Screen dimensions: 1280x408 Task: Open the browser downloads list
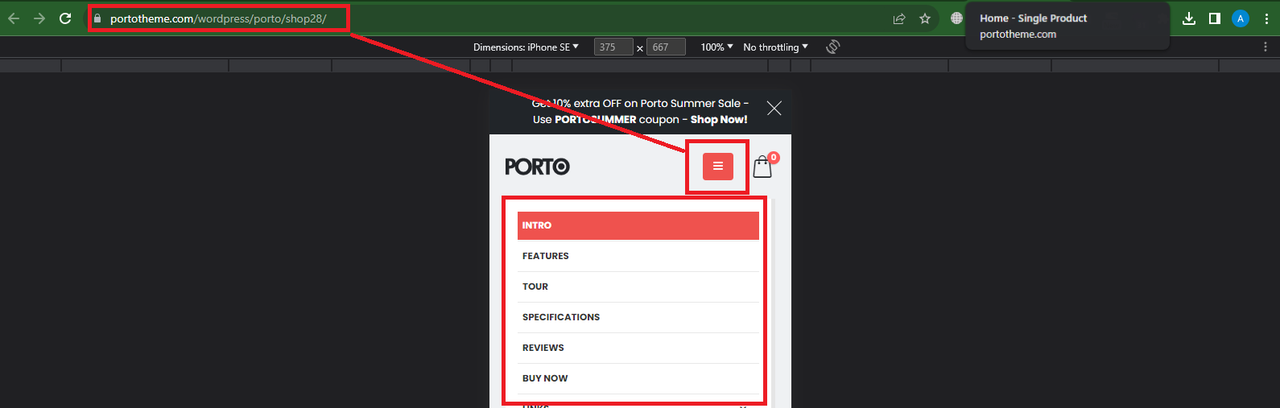[1189, 18]
